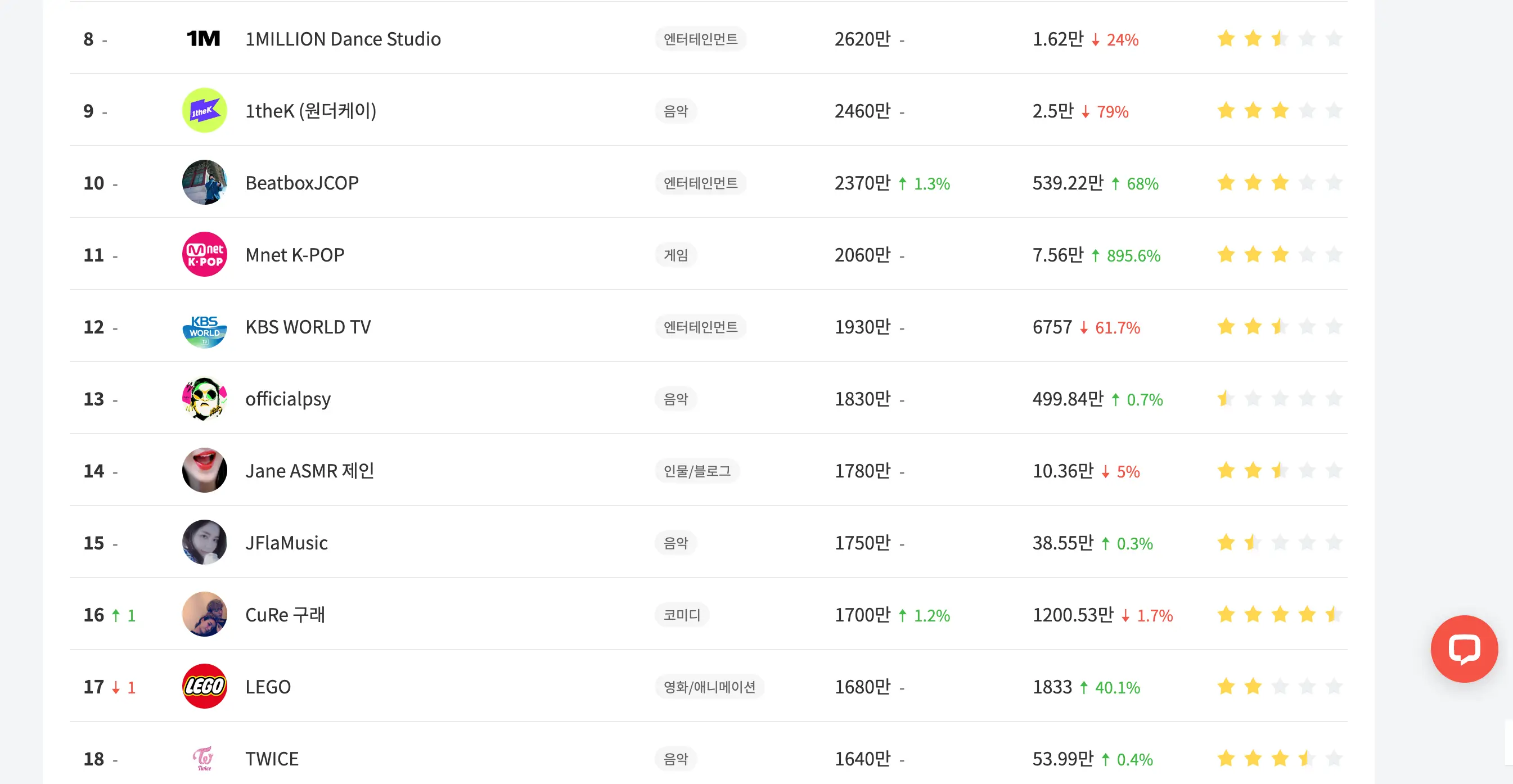
Task: Click the TWICE channel logo
Action: point(204,758)
